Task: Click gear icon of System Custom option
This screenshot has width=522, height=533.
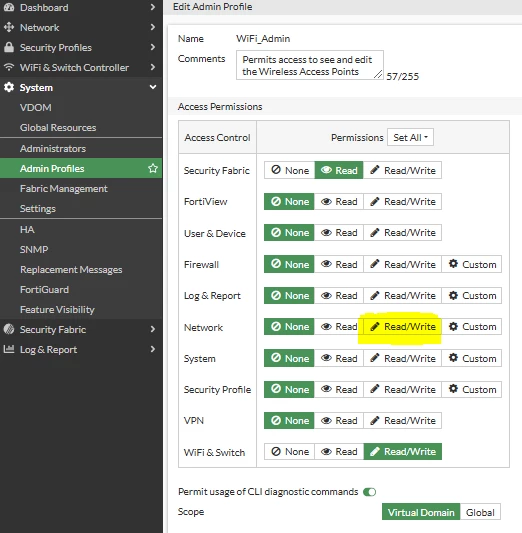Action: point(453,358)
